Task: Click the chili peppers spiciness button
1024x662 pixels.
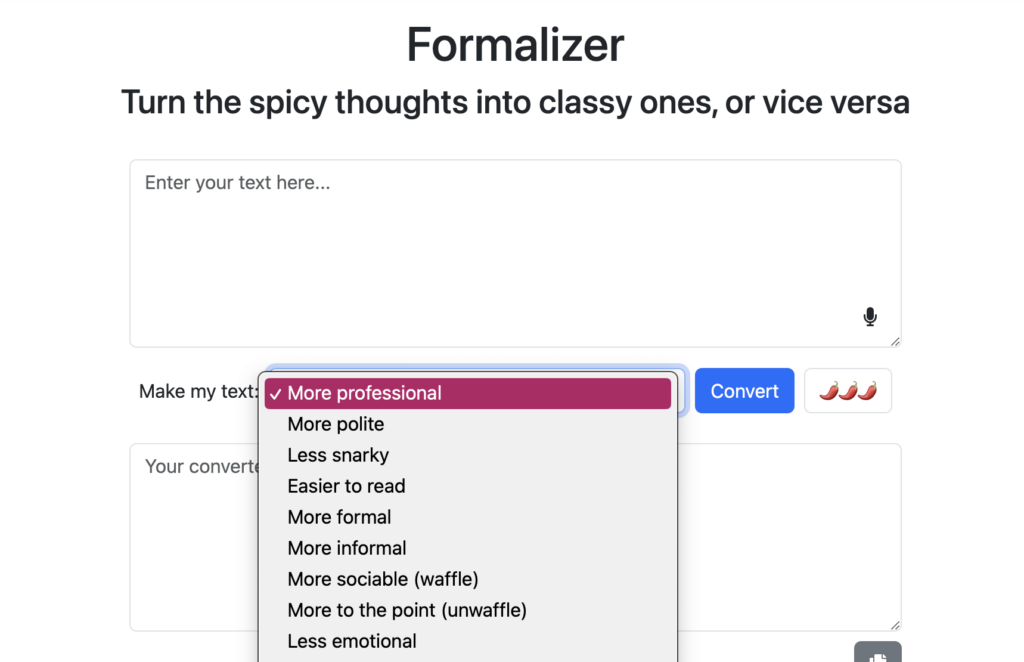Action: (847, 391)
